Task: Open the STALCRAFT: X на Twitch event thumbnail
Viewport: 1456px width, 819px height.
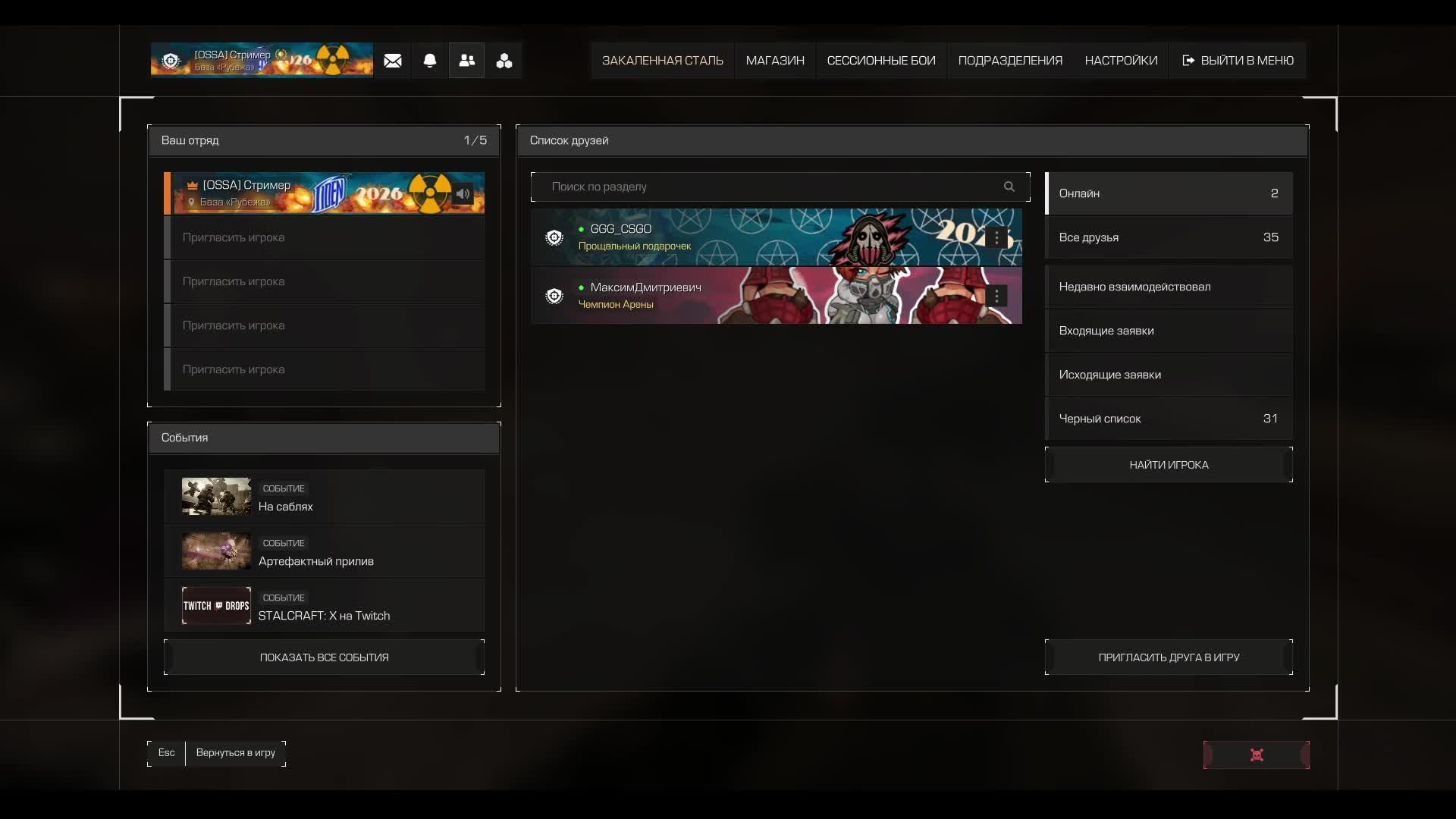Action: pyautogui.click(x=216, y=605)
